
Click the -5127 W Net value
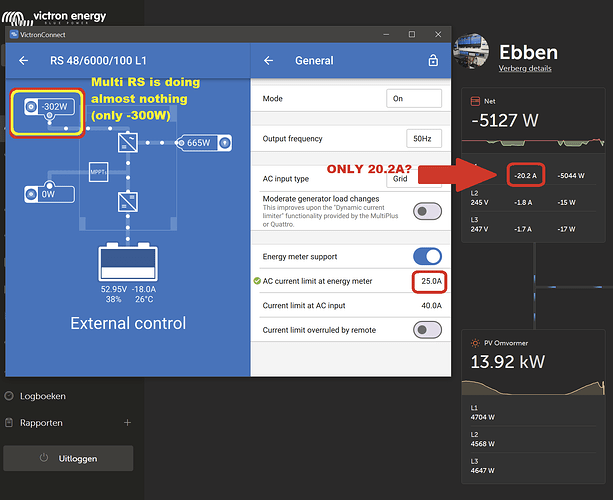[x=505, y=120]
